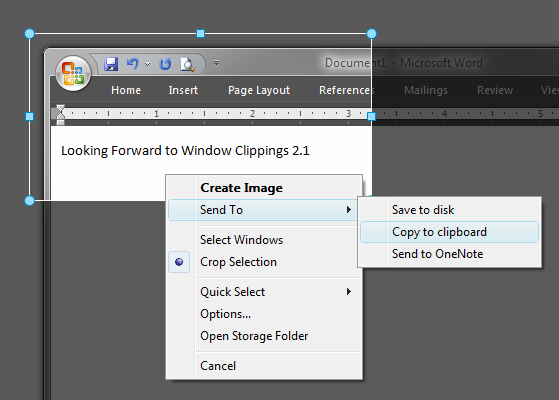Open the References ribbon tab
The image size is (559, 400).
pyautogui.click(x=347, y=90)
